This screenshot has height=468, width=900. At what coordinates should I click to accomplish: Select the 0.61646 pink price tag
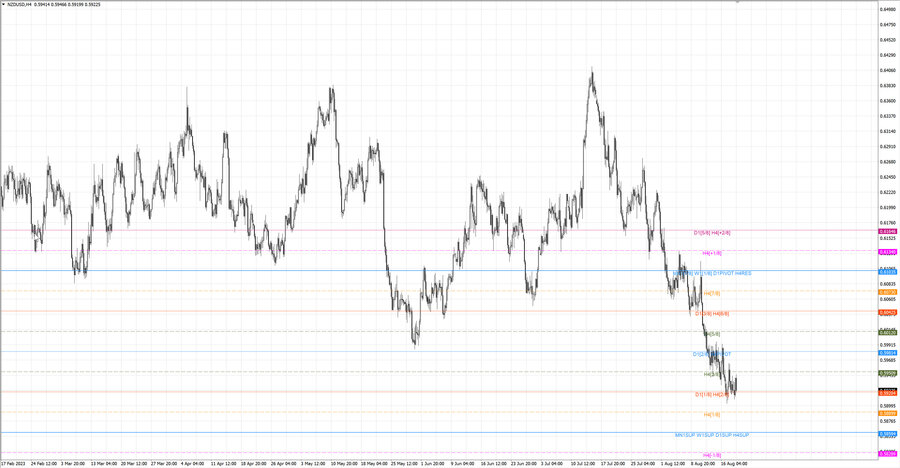coord(888,231)
